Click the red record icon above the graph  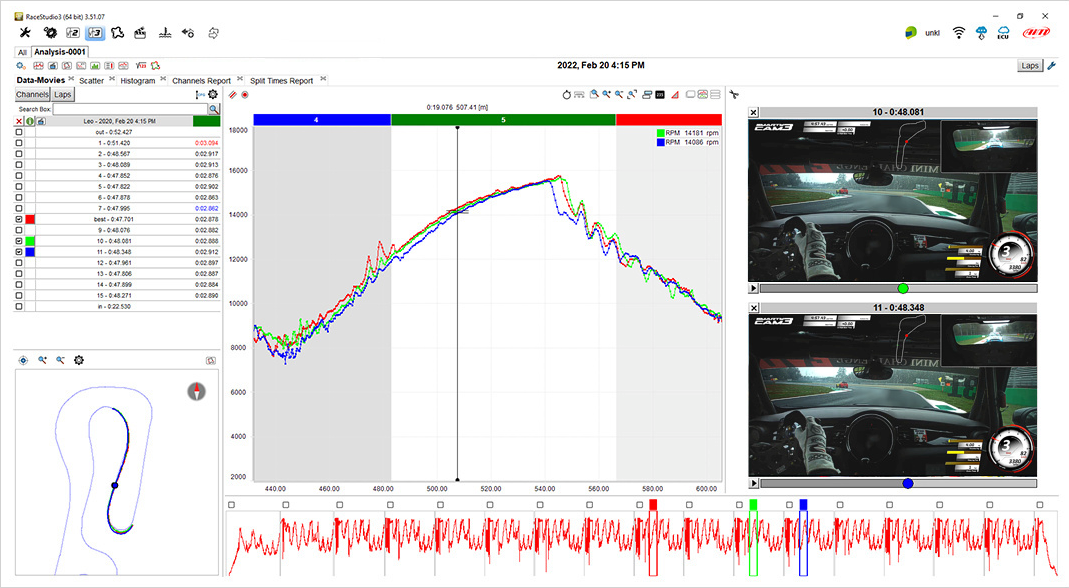point(244,94)
